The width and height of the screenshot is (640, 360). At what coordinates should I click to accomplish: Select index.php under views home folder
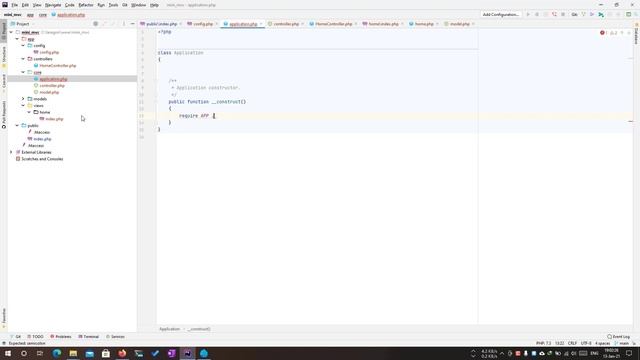54,119
